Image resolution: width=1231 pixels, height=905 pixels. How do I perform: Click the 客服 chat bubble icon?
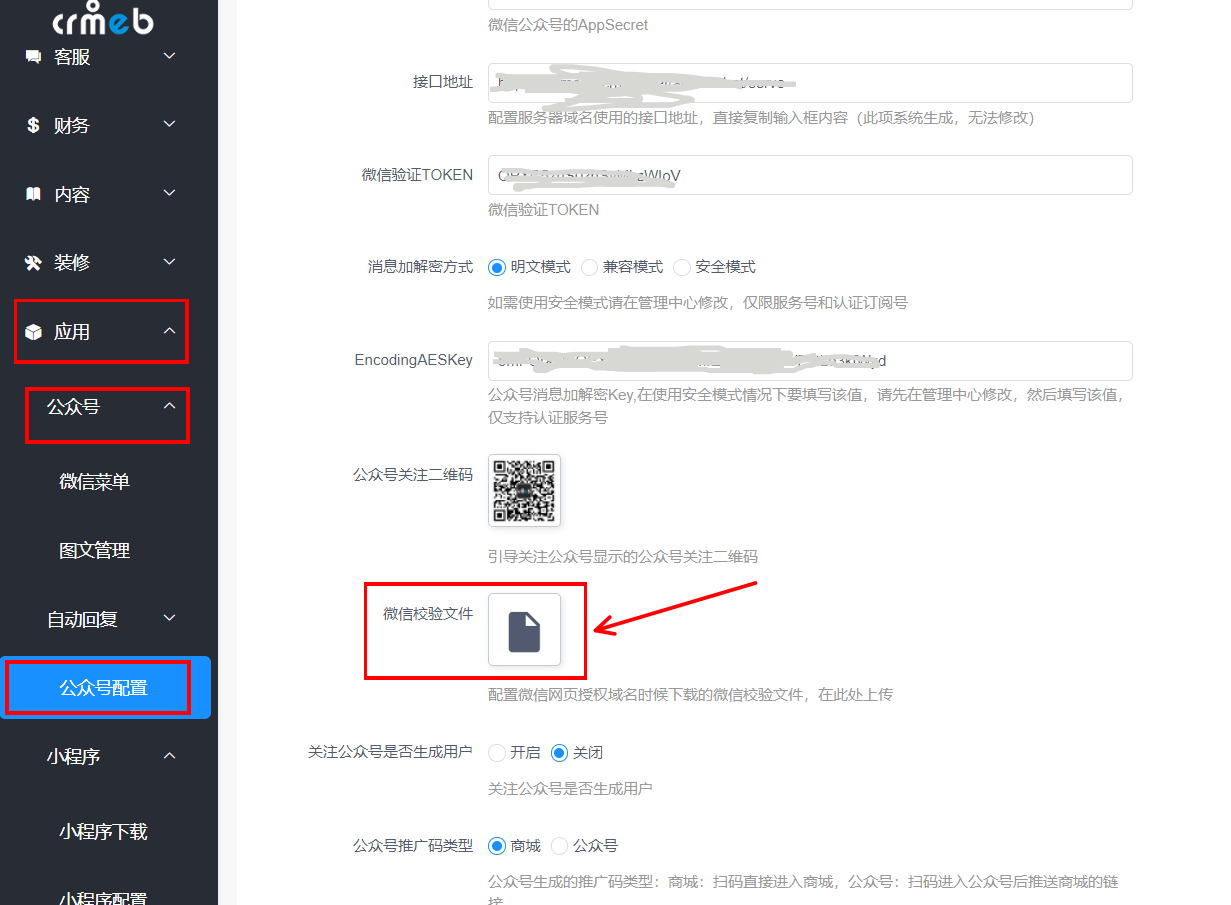[x=34, y=57]
